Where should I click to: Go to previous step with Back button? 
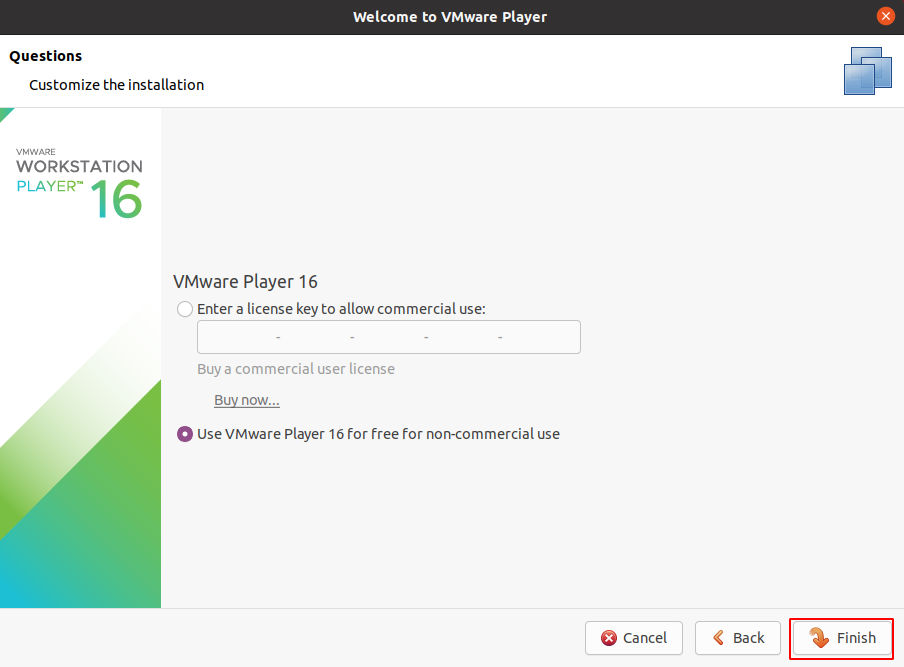(x=737, y=638)
